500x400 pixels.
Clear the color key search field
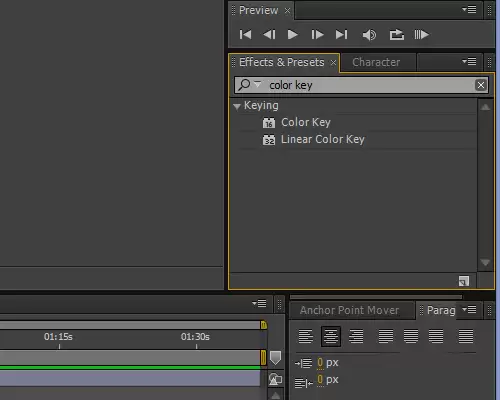(x=481, y=85)
